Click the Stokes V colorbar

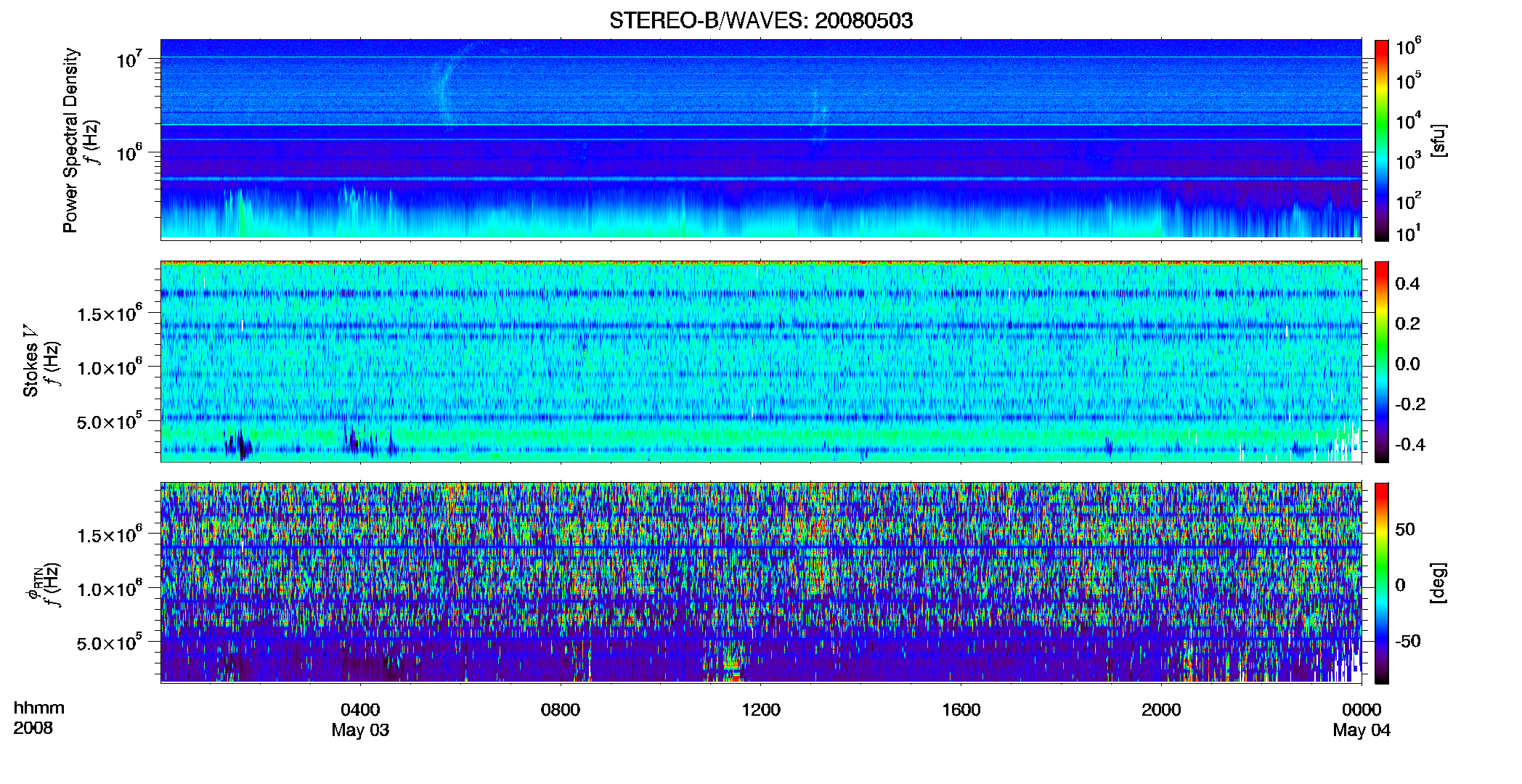(x=1381, y=362)
